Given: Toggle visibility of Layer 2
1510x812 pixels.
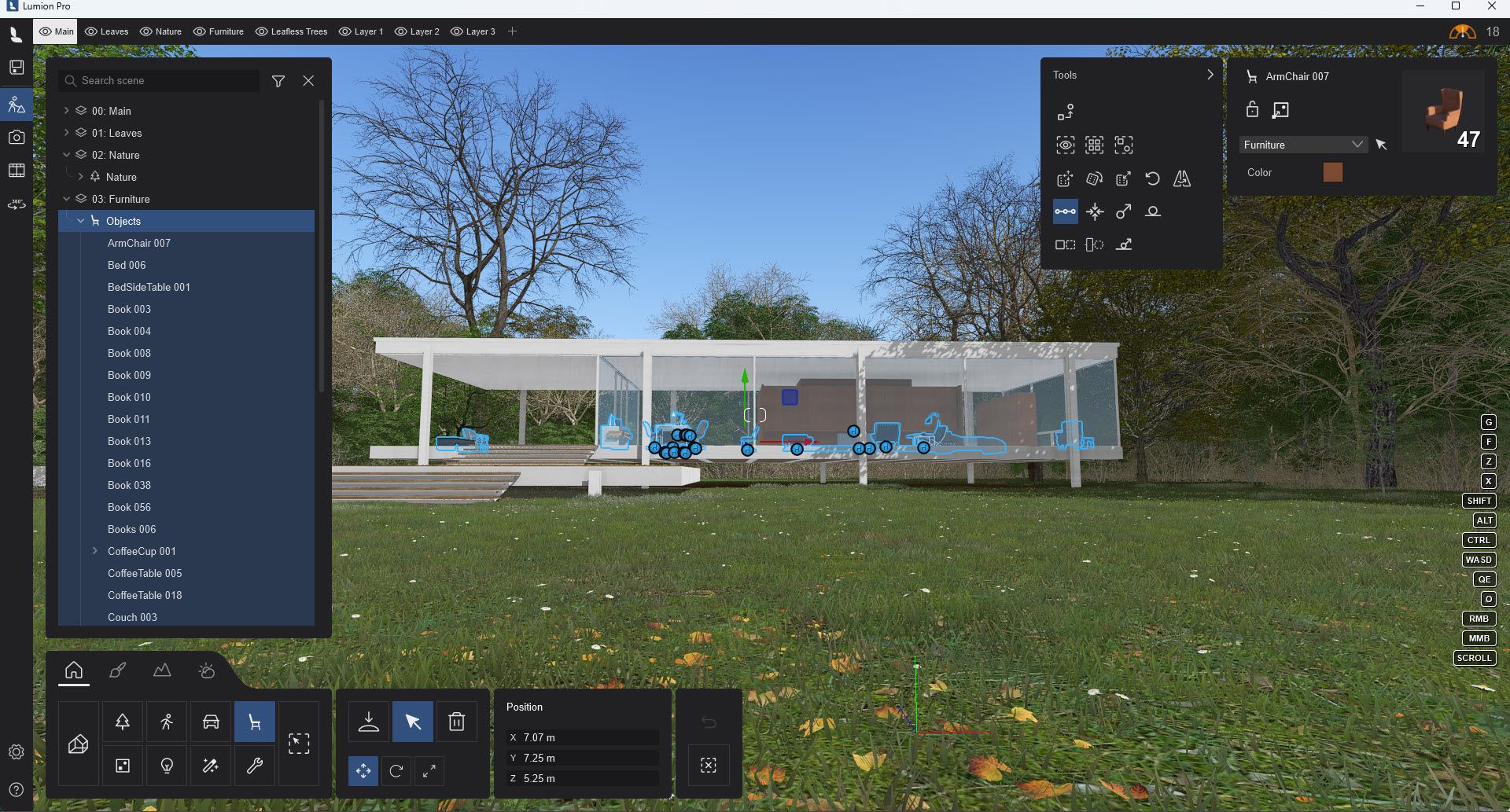Looking at the screenshot, I should 402,31.
